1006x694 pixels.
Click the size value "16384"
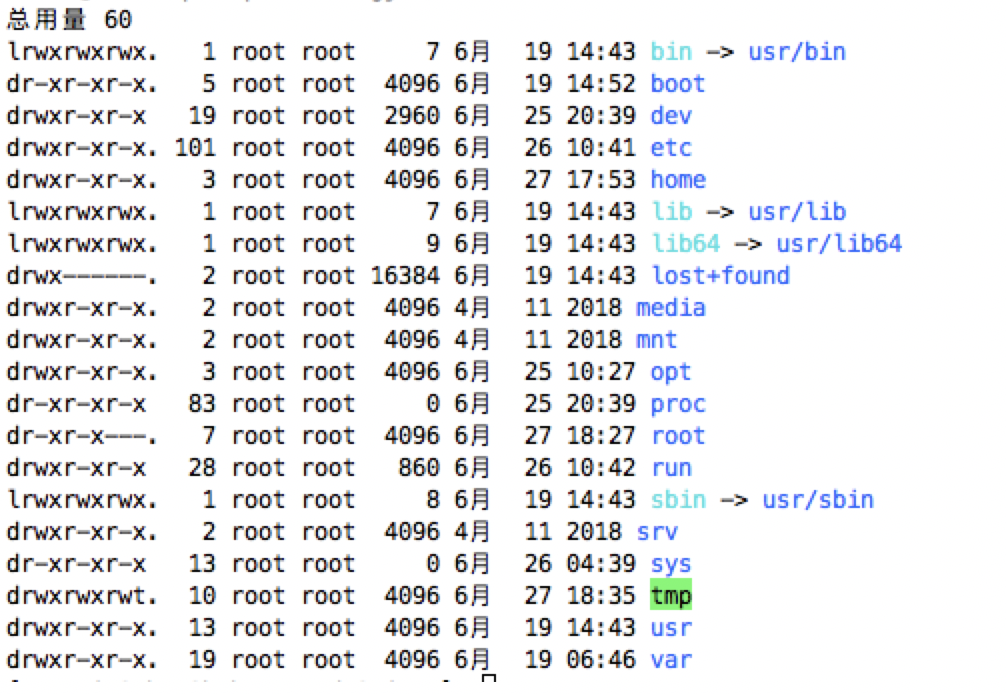(405, 276)
